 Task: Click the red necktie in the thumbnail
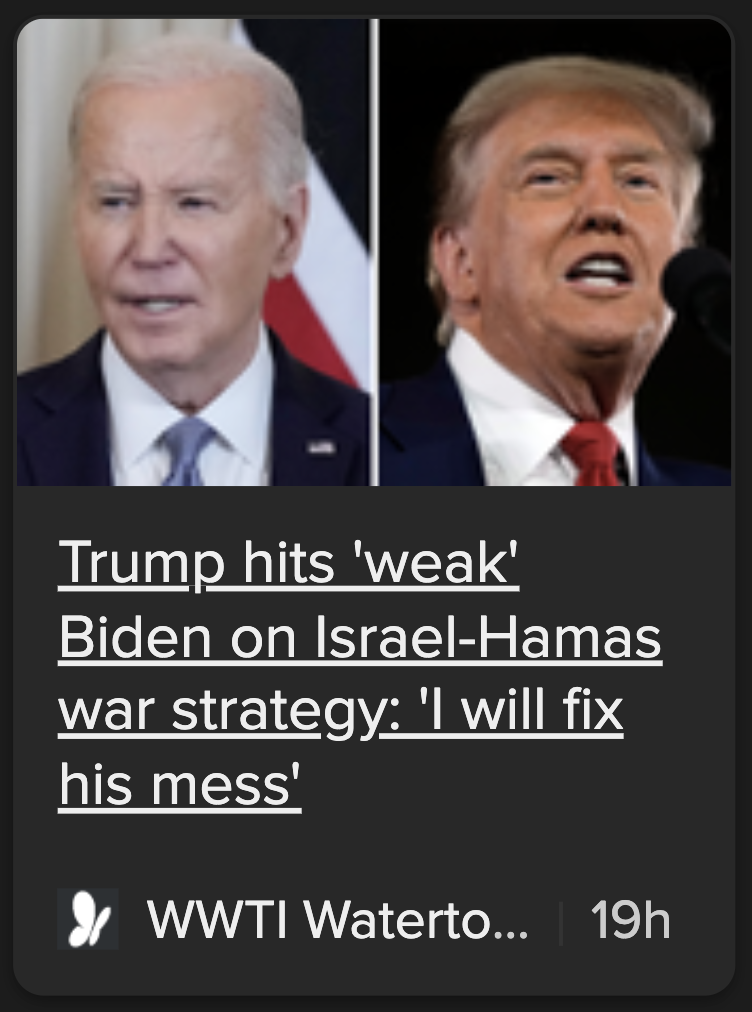point(593,453)
